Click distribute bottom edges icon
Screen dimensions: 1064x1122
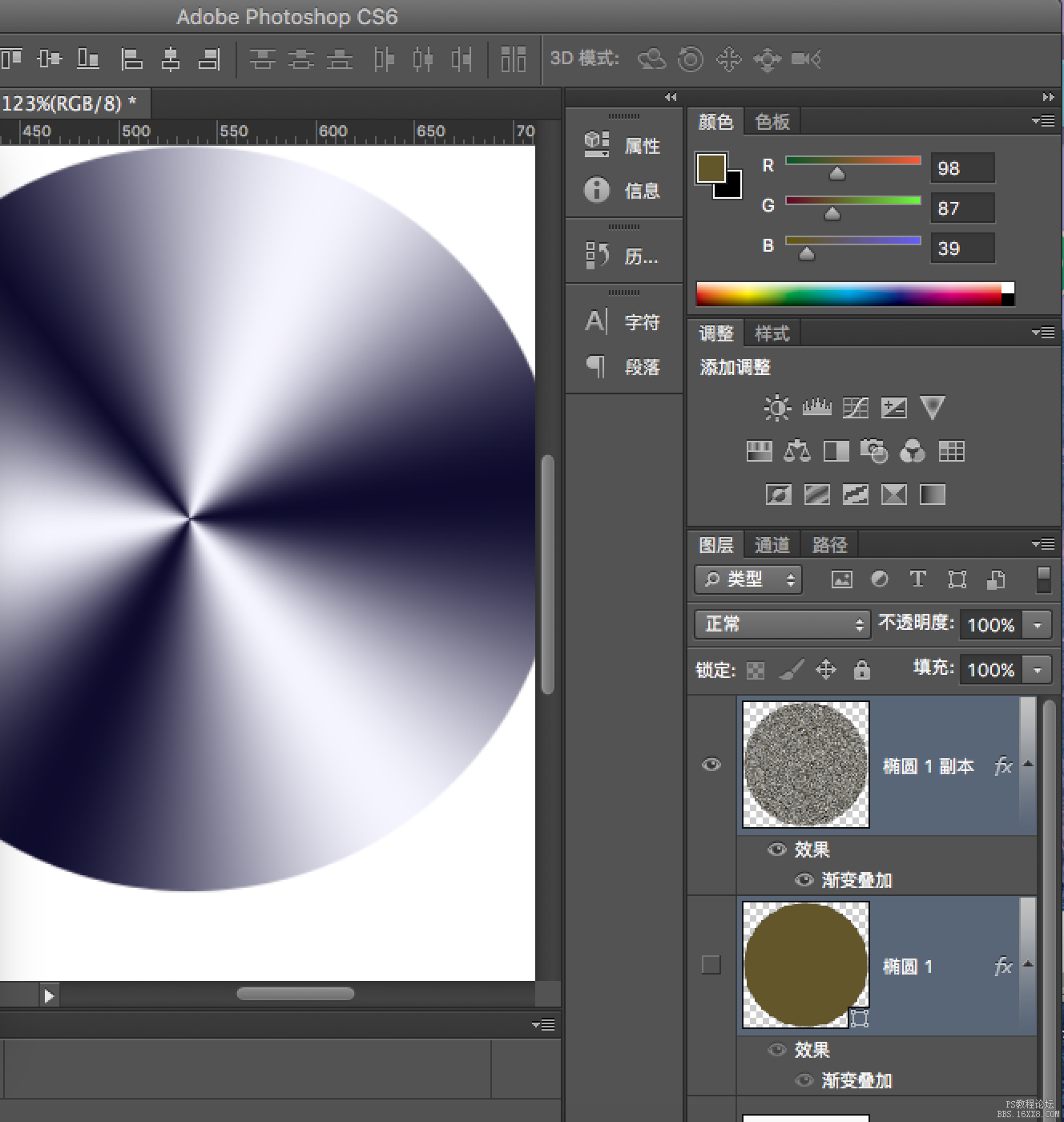tap(340, 59)
